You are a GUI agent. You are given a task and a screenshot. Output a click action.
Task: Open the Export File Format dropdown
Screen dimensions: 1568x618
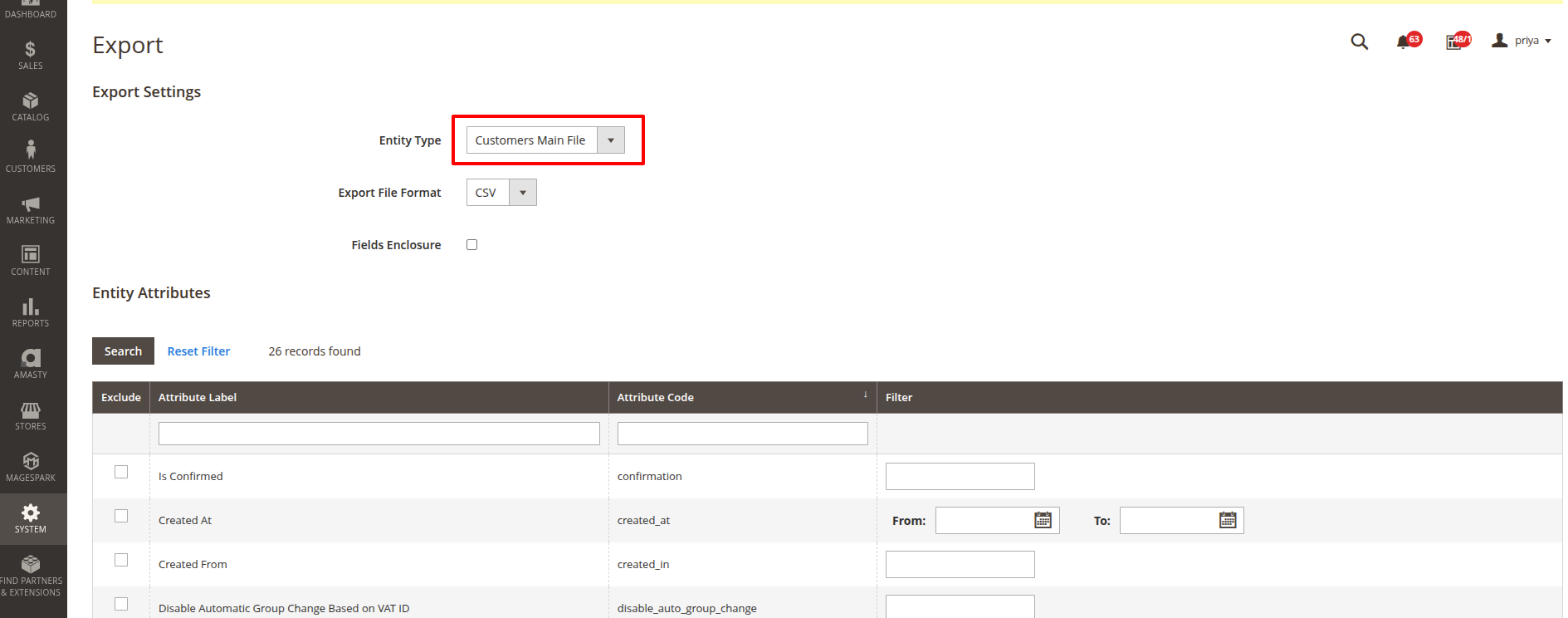tap(501, 193)
